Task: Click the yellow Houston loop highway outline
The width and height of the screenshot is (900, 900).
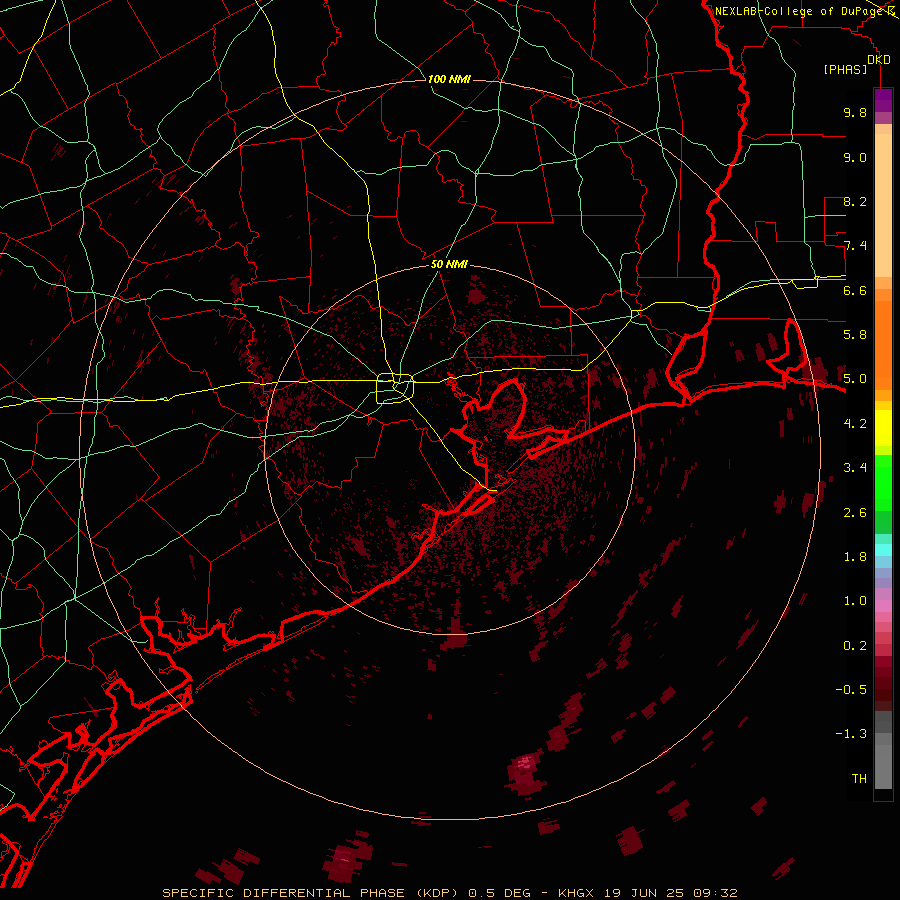Action: (x=395, y=388)
